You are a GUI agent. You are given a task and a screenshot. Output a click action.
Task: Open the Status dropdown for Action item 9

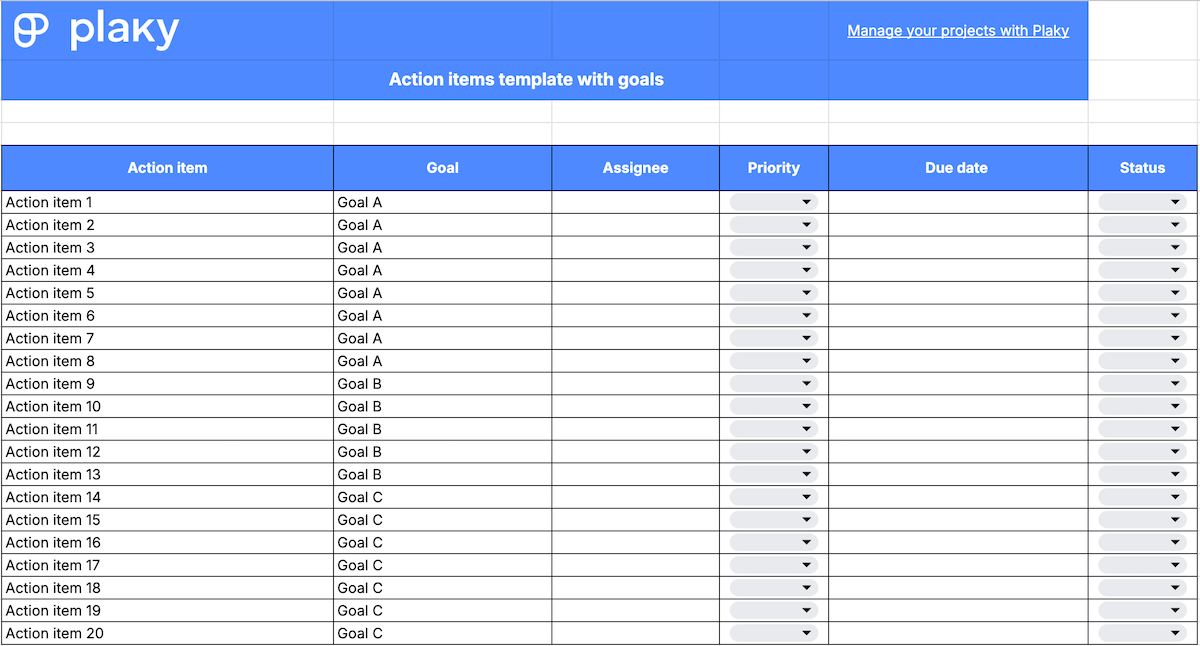[x=1141, y=383]
